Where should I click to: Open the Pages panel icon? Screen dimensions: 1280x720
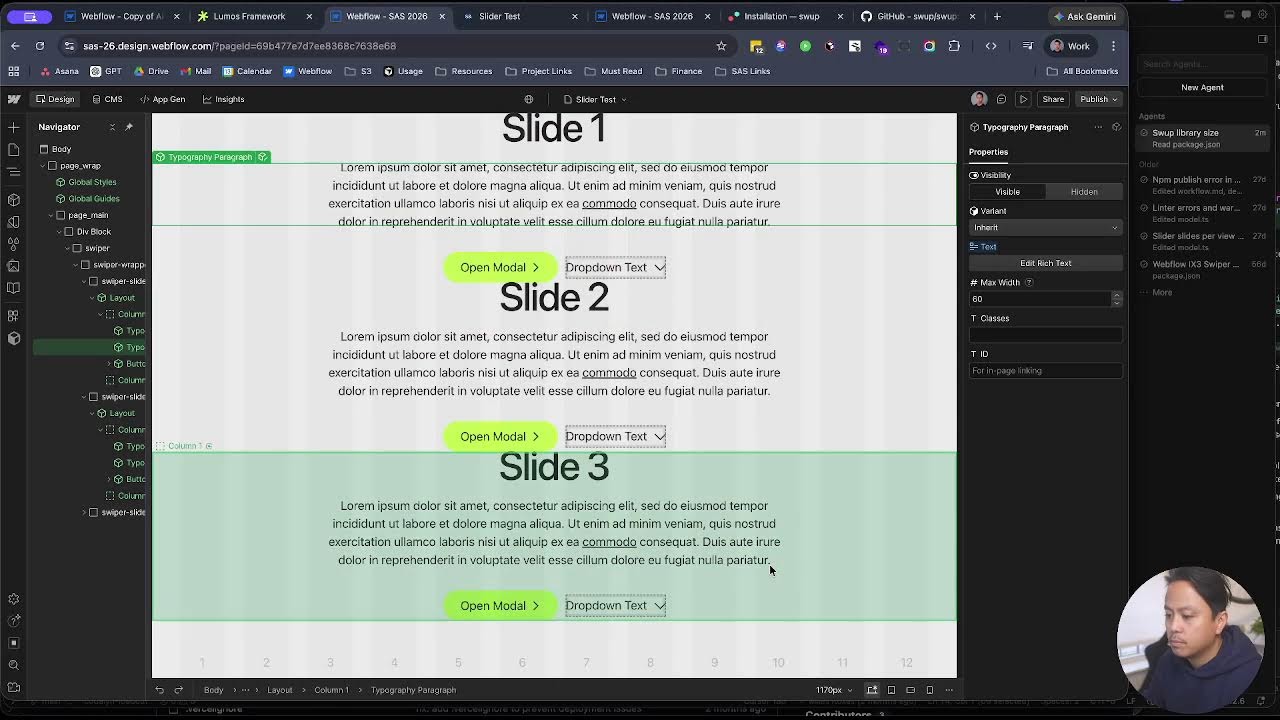coord(14,149)
